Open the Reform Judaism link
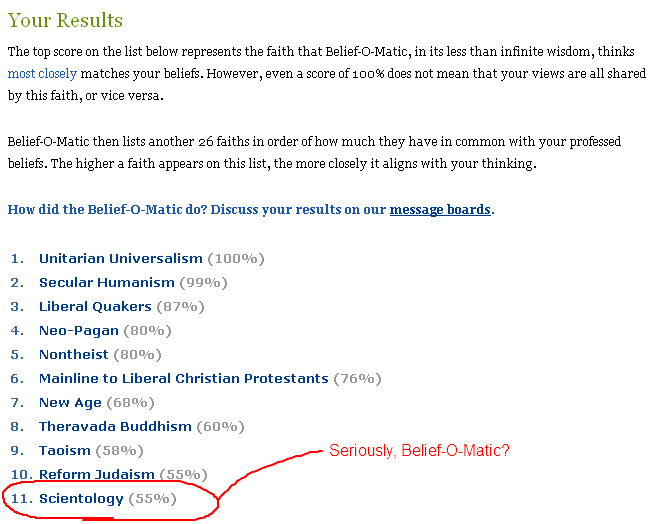Screen dimensions: 653x524 (x=97, y=474)
